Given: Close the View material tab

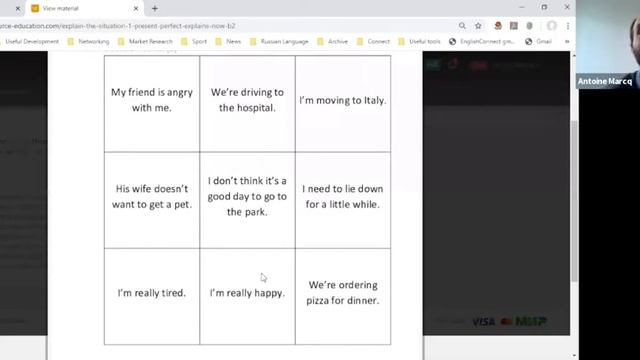Looking at the screenshot, I should pos(136,8).
